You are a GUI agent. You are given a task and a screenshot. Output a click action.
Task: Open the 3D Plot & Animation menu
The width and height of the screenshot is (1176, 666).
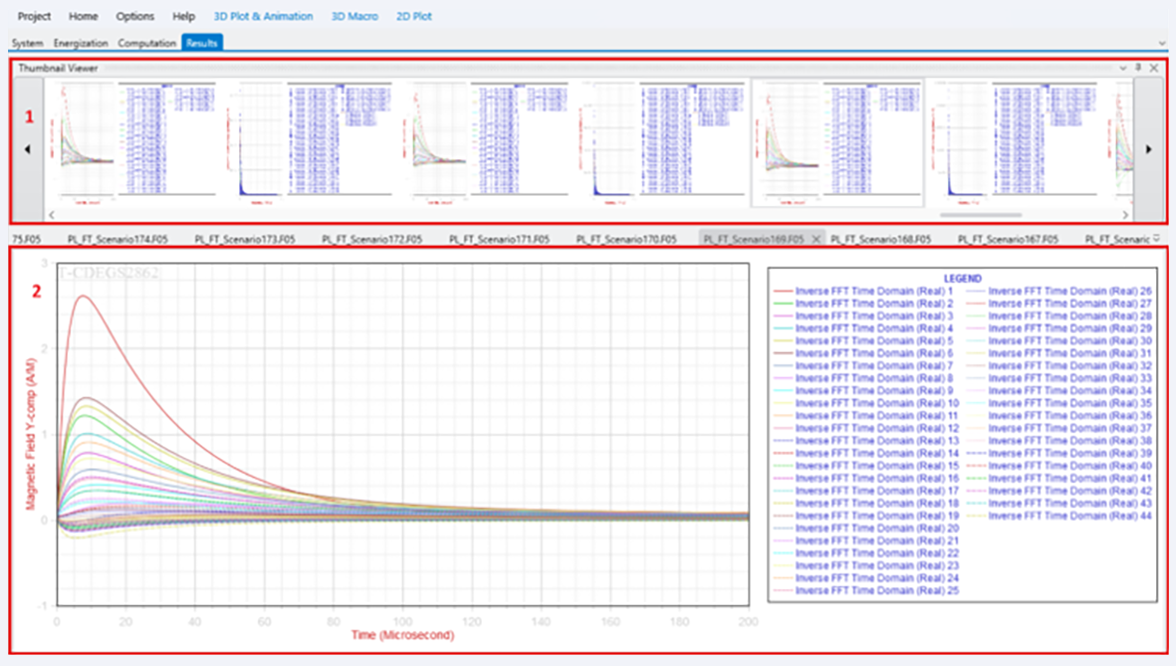pos(263,16)
